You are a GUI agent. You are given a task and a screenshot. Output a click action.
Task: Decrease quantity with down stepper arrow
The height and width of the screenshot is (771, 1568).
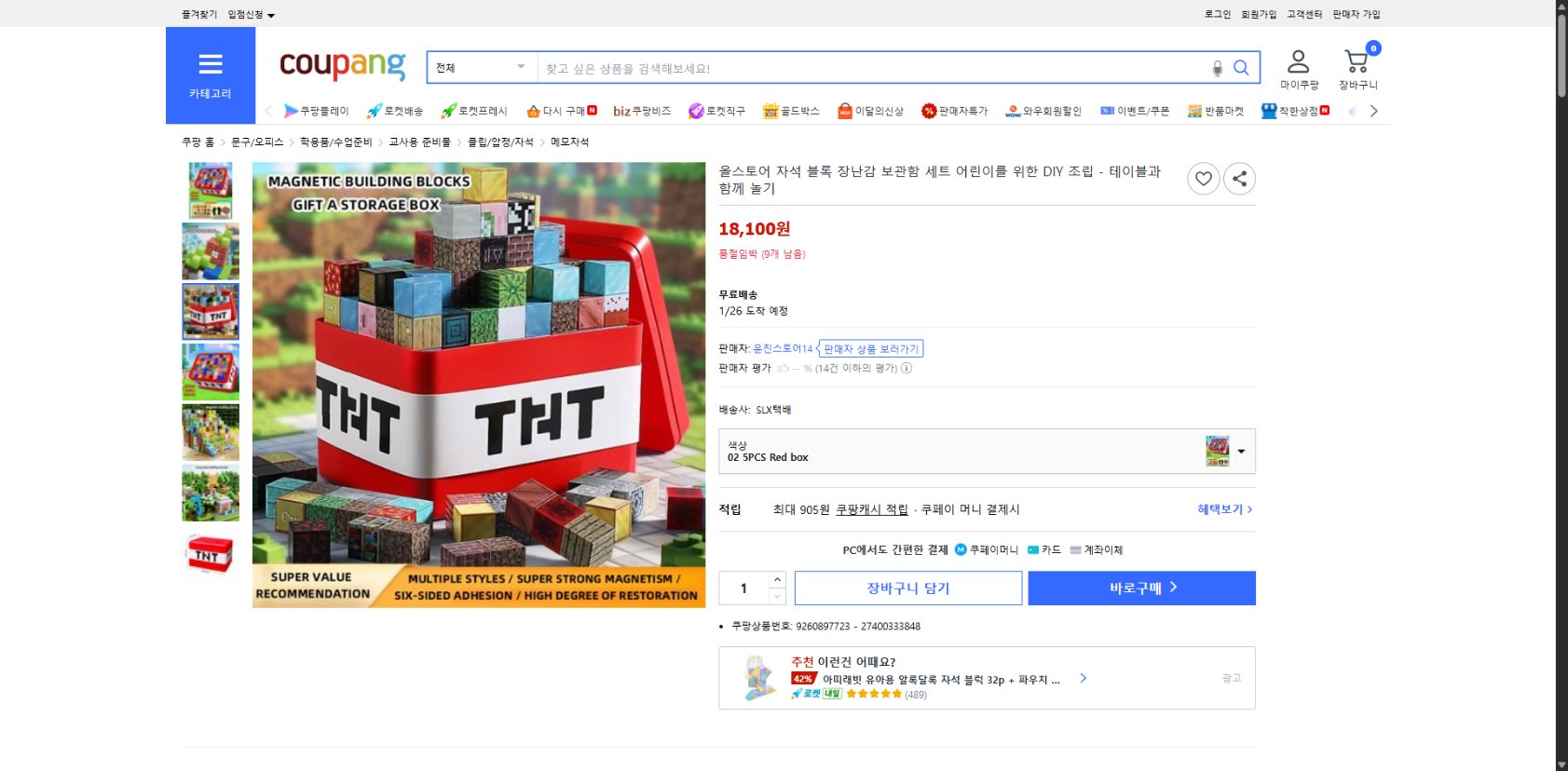coord(778,596)
